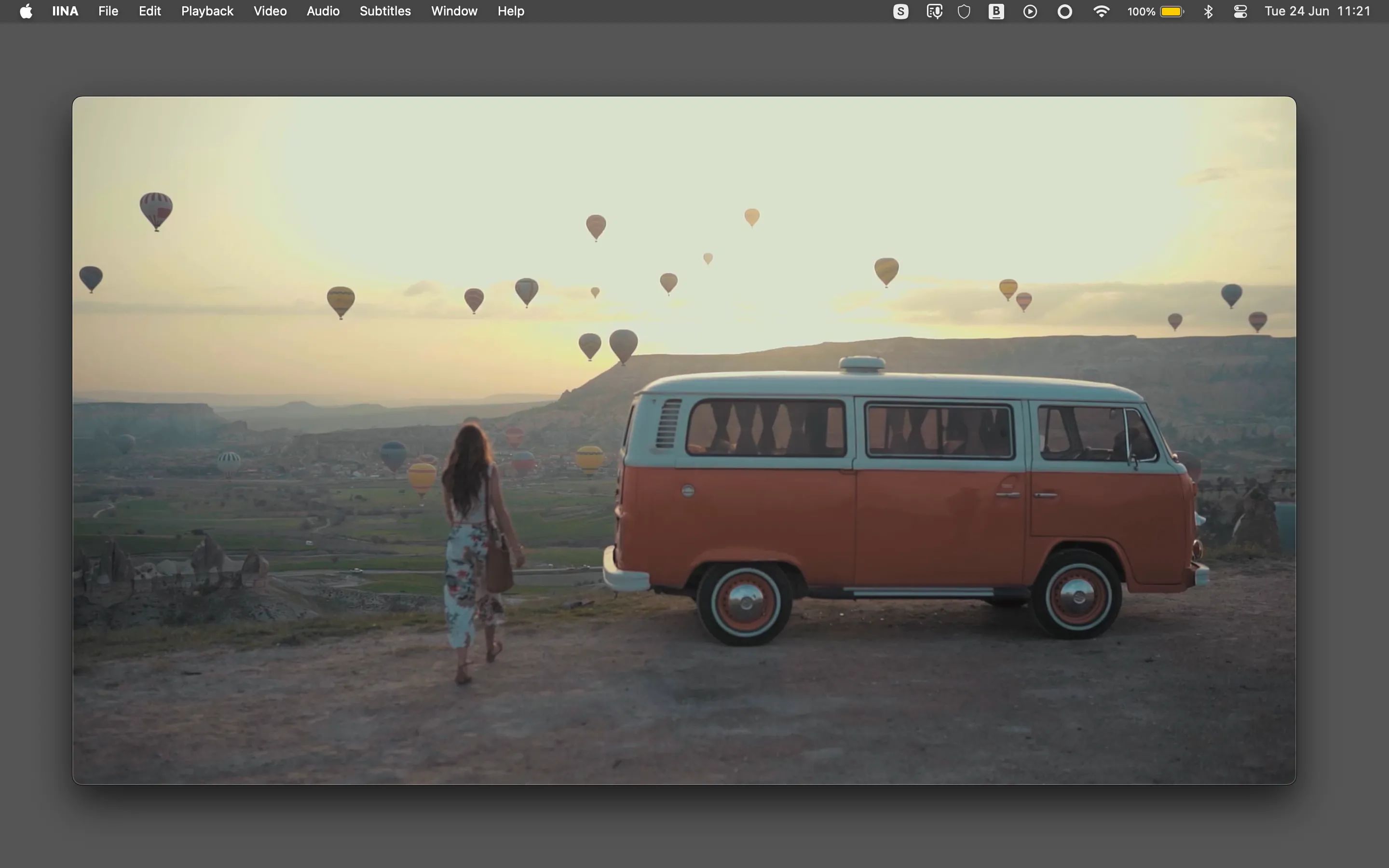Click the circle outline status icon
The width and height of the screenshot is (1389, 868).
click(x=1064, y=11)
